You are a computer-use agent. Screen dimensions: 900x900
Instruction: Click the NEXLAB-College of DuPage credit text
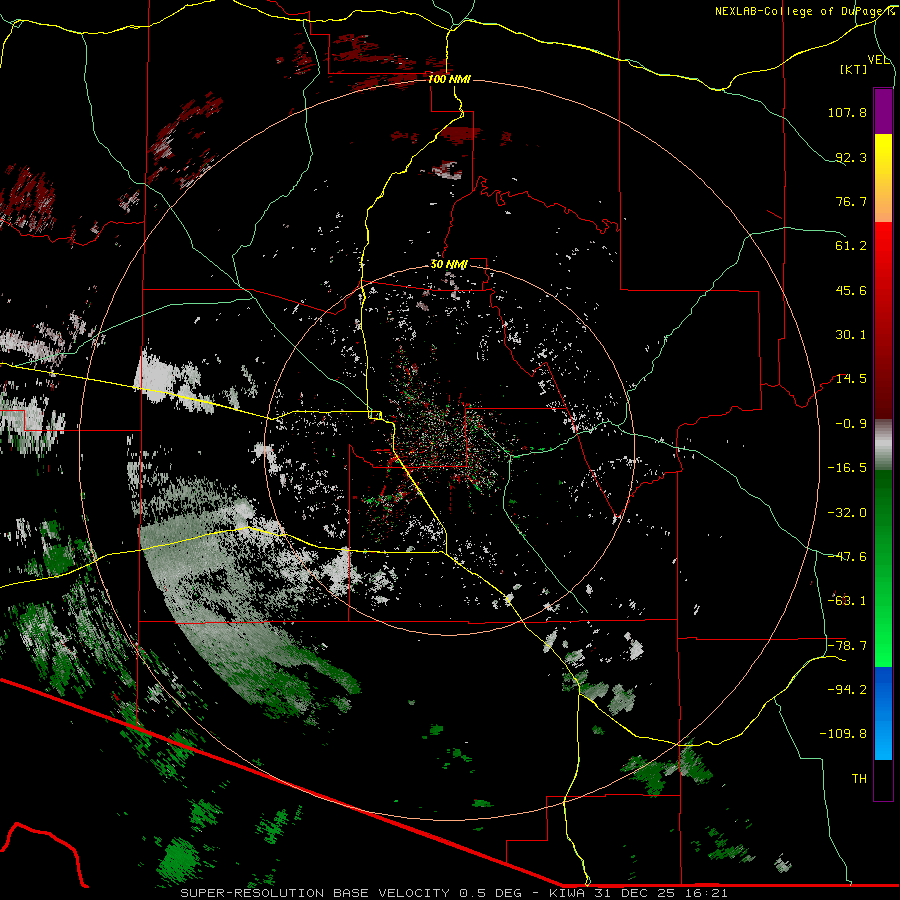[804, 11]
